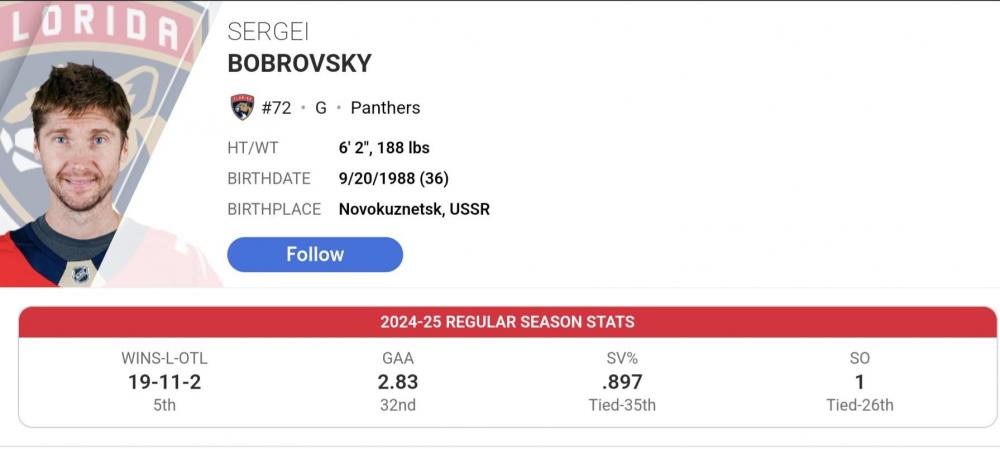This screenshot has height=449, width=1000.
Task: Click the 19-11-2 wins-losses record value
Action: 165,382
